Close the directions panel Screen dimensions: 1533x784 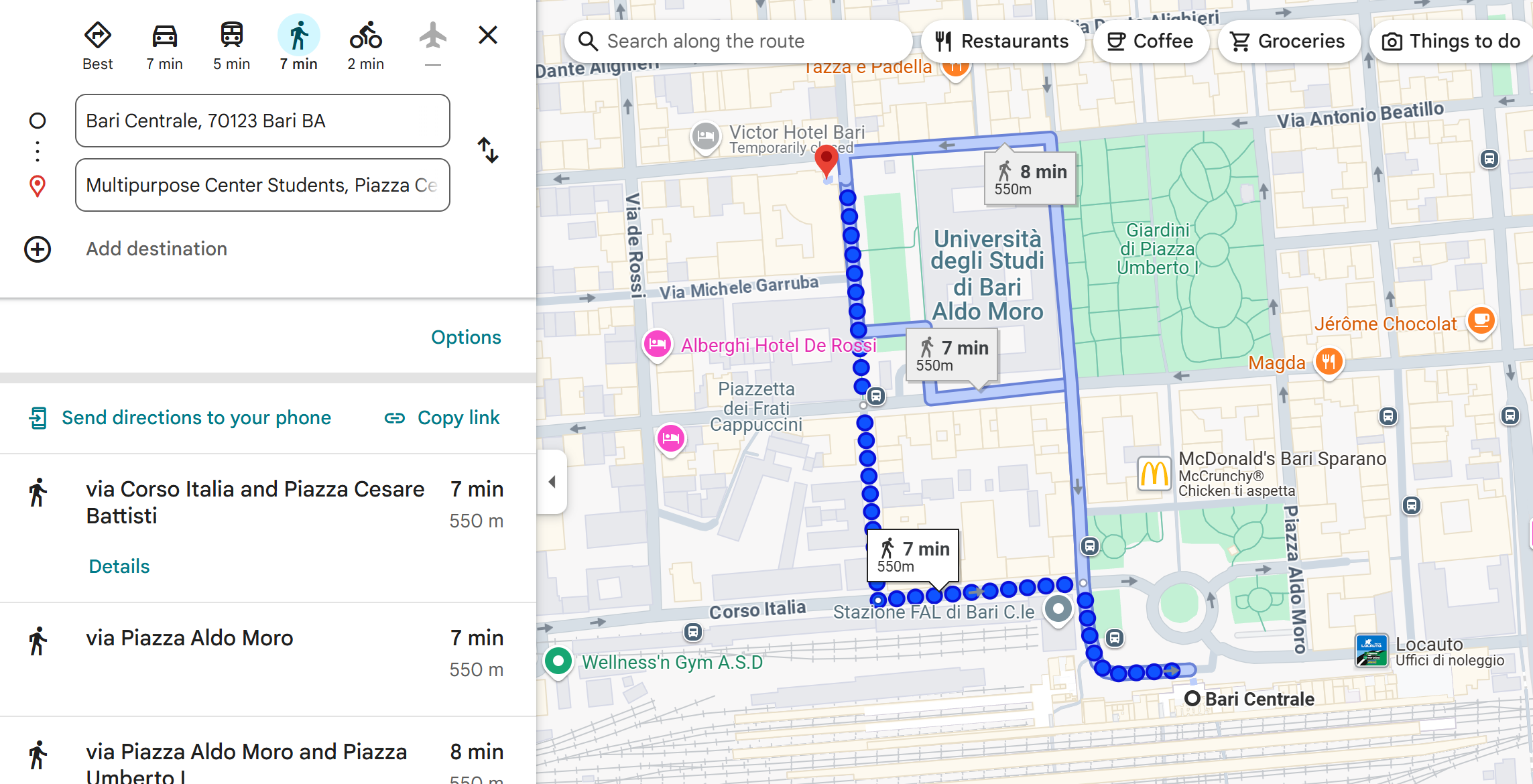[488, 35]
